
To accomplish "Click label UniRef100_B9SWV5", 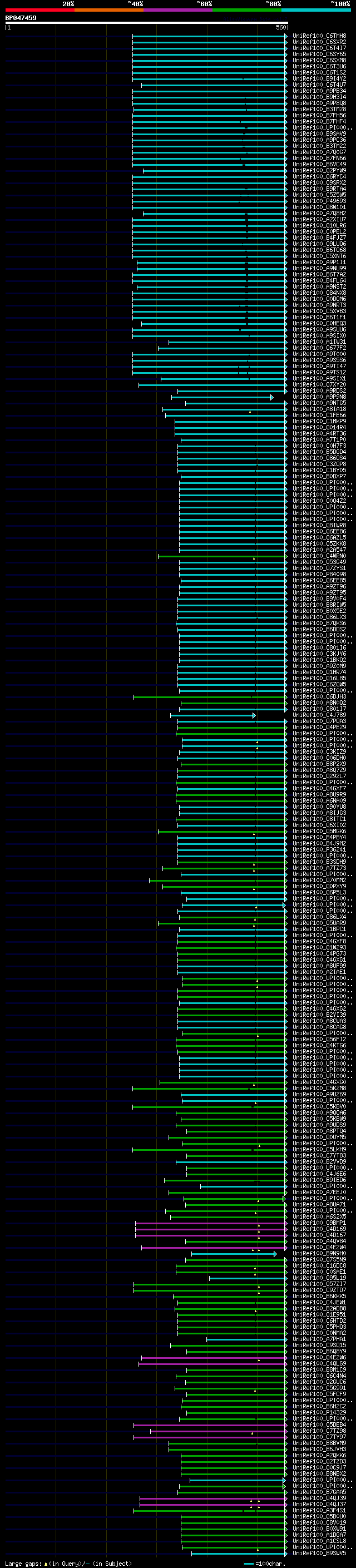I will [319, 1554].
